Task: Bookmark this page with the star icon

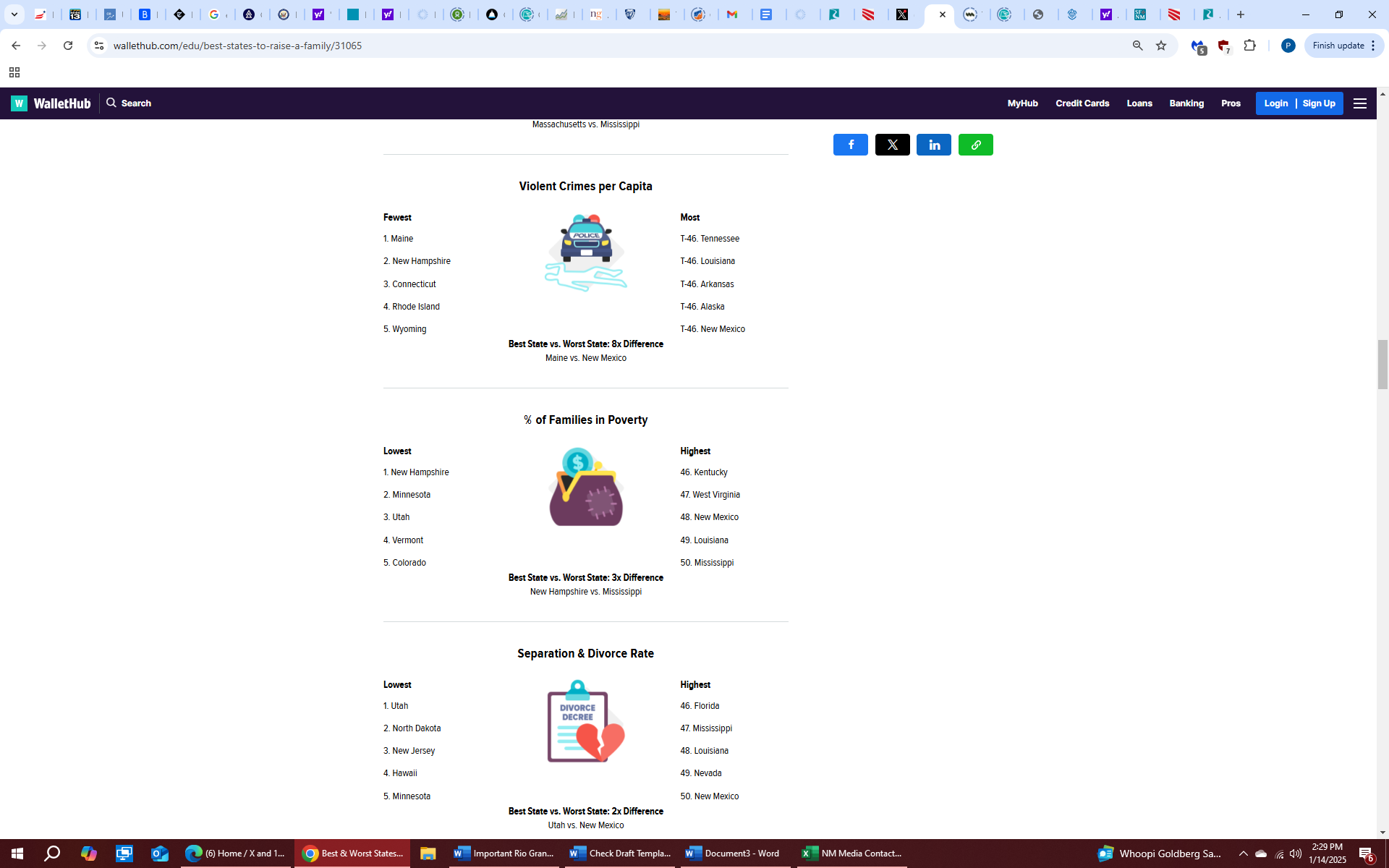Action: click(x=1161, y=46)
